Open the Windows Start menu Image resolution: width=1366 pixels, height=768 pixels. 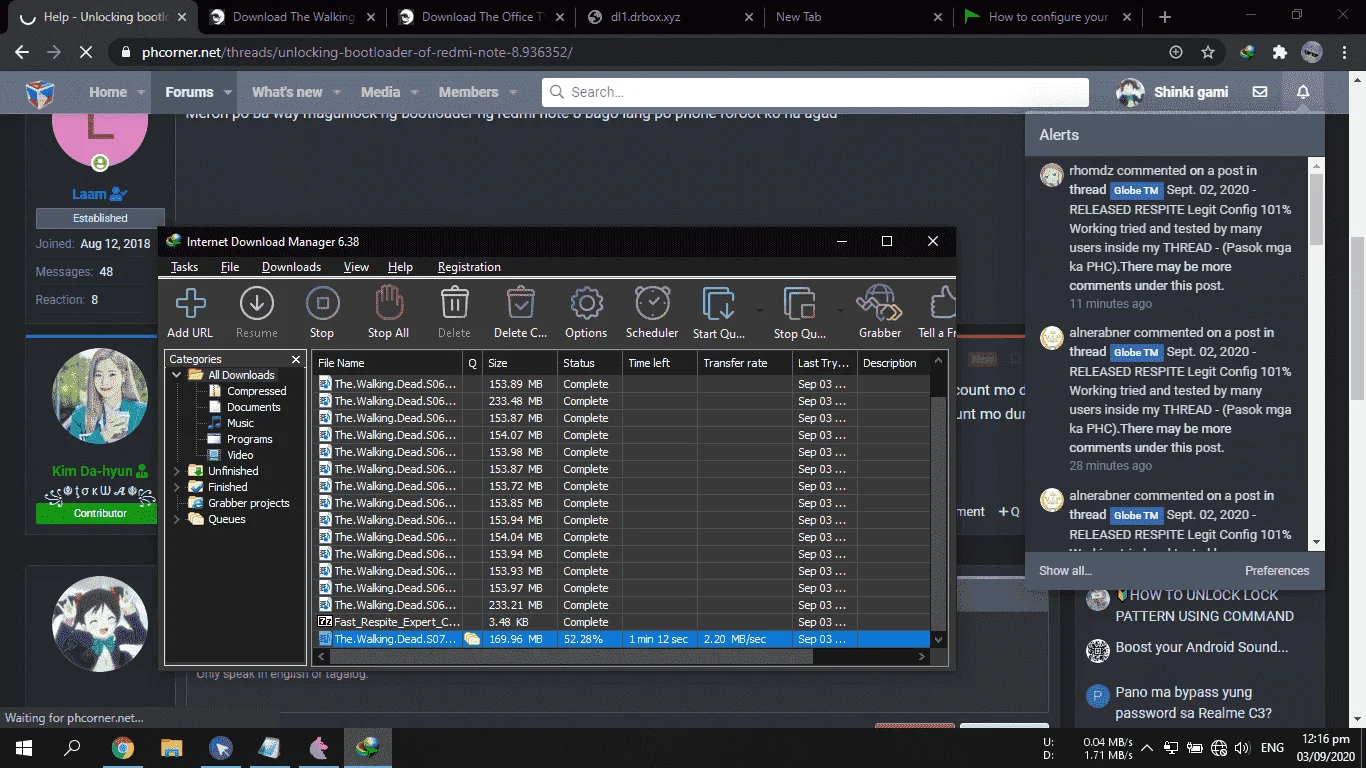pyautogui.click(x=23, y=747)
